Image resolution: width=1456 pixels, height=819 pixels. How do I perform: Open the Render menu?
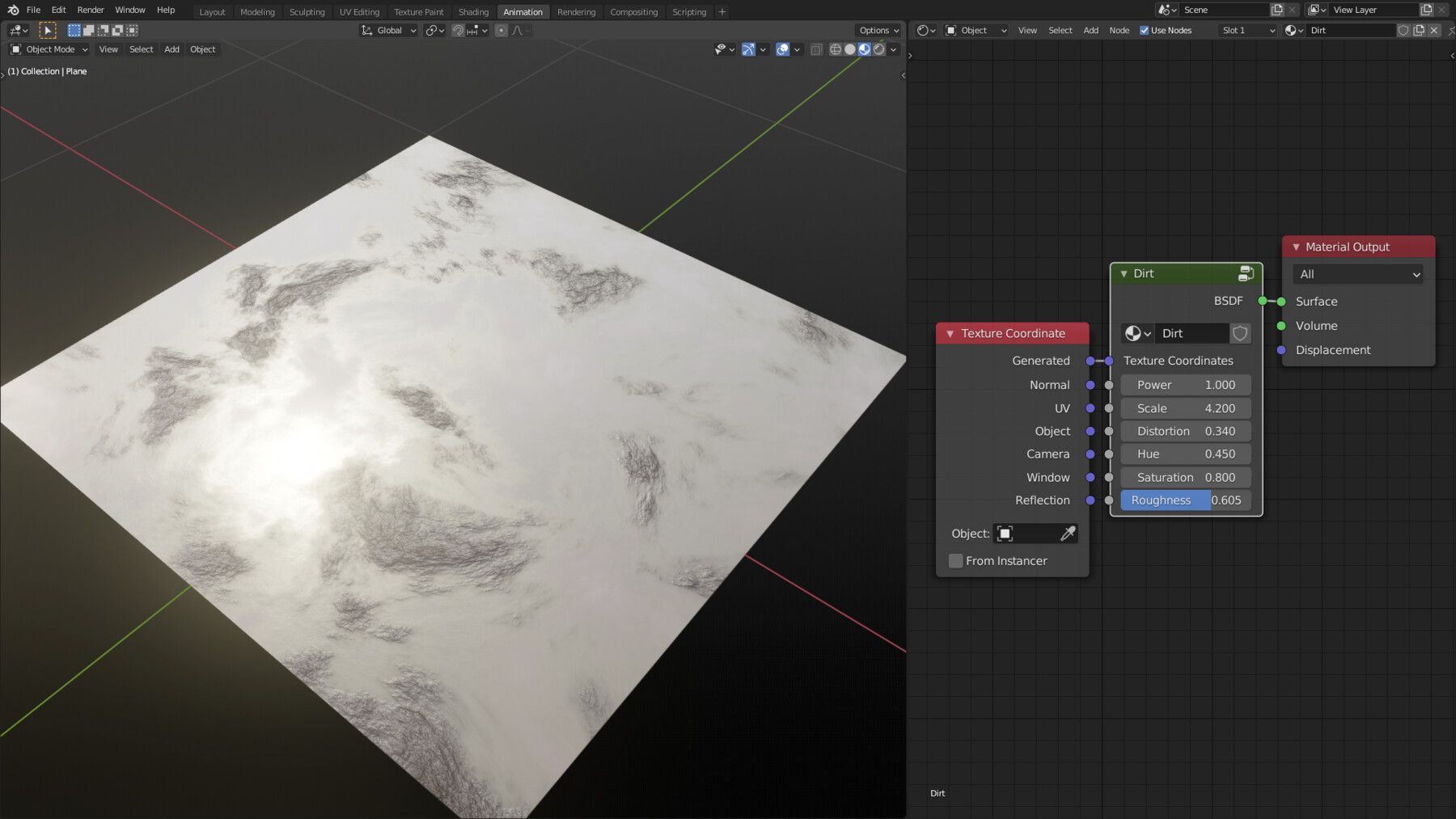pyautogui.click(x=91, y=10)
